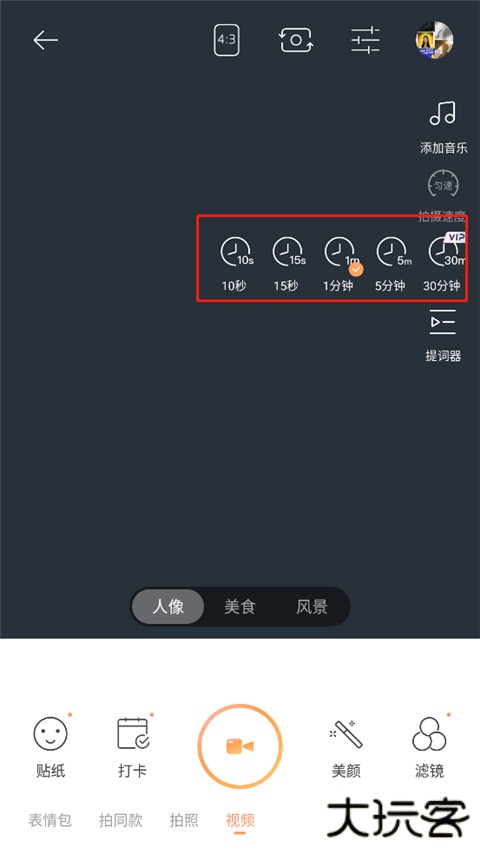Open the 滤镜 filter icon
480x853 pixels.
pos(429,733)
